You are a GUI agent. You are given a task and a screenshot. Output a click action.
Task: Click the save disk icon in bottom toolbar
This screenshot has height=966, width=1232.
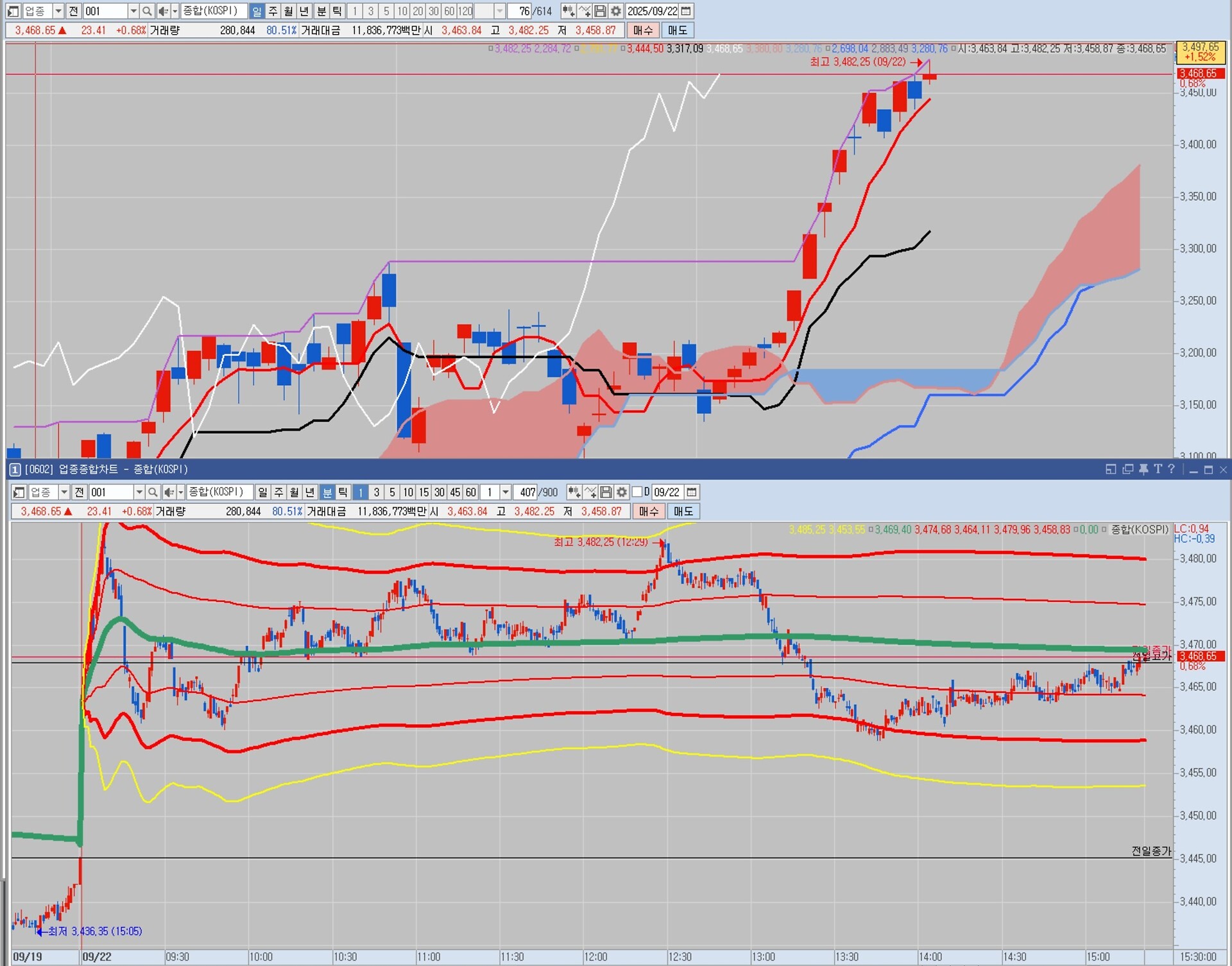tap(606, 492)
